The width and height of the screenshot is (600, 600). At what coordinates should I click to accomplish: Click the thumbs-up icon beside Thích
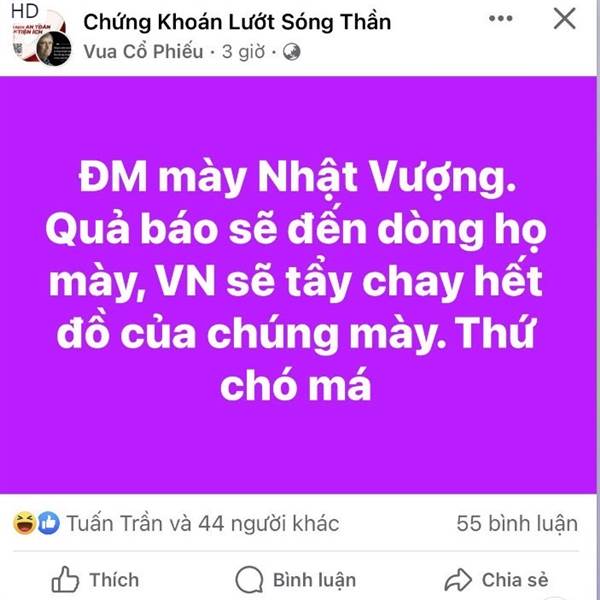pos(65,580)
